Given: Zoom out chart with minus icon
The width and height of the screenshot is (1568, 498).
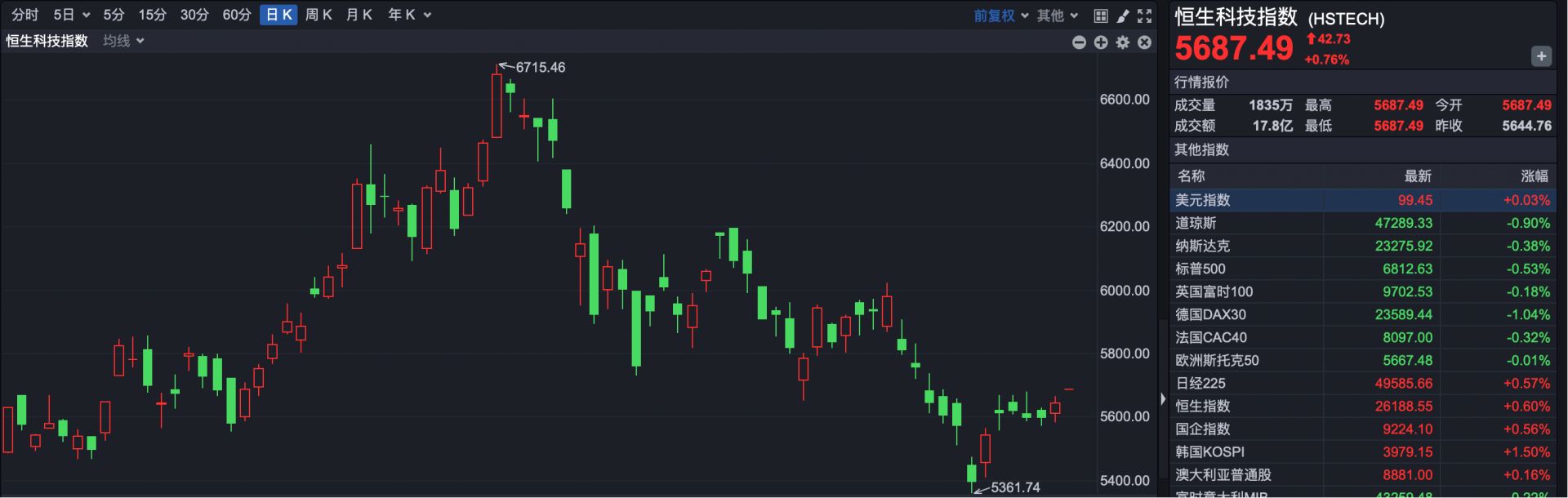Looking at the screenshot, I should pos(1079,42).
